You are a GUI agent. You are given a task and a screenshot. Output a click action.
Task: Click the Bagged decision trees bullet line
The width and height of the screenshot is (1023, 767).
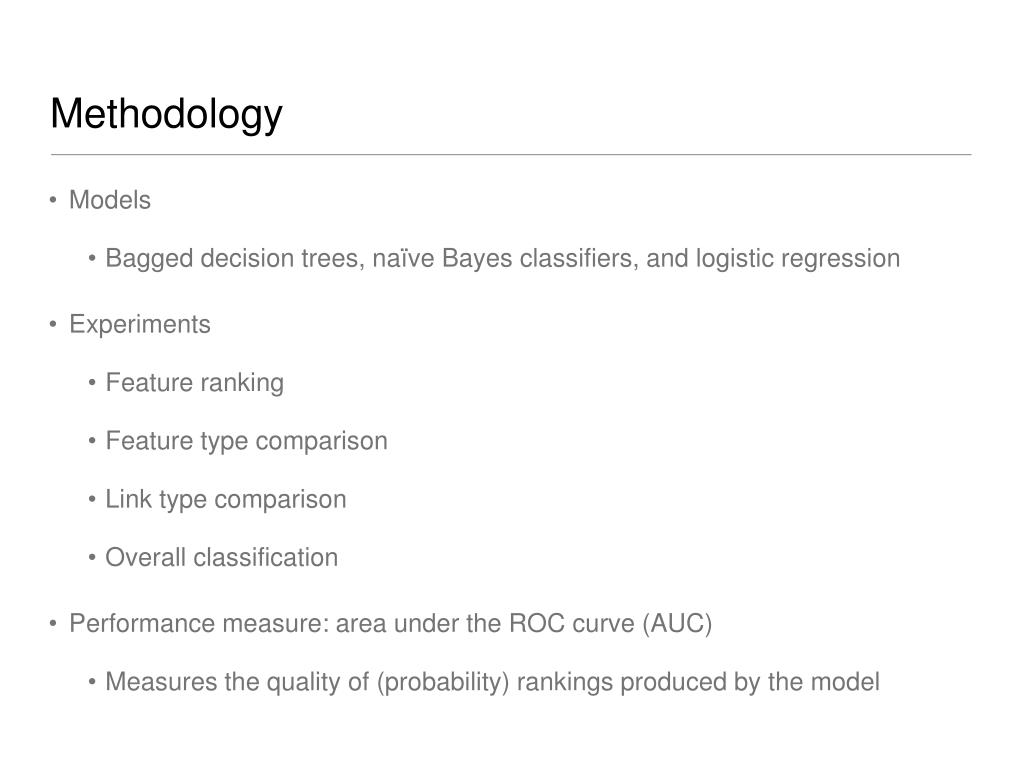502,259
